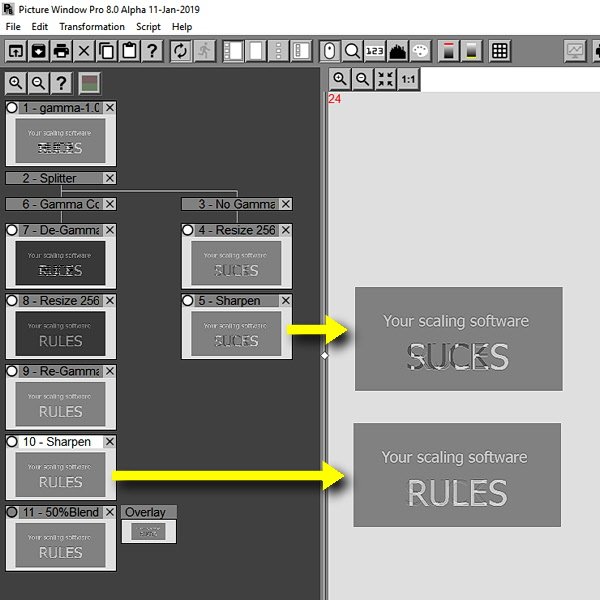Screen dimensions: 600x600
Task: Toggle the circle on node 1 - gamma-1.0
Action: pos(12,108)
